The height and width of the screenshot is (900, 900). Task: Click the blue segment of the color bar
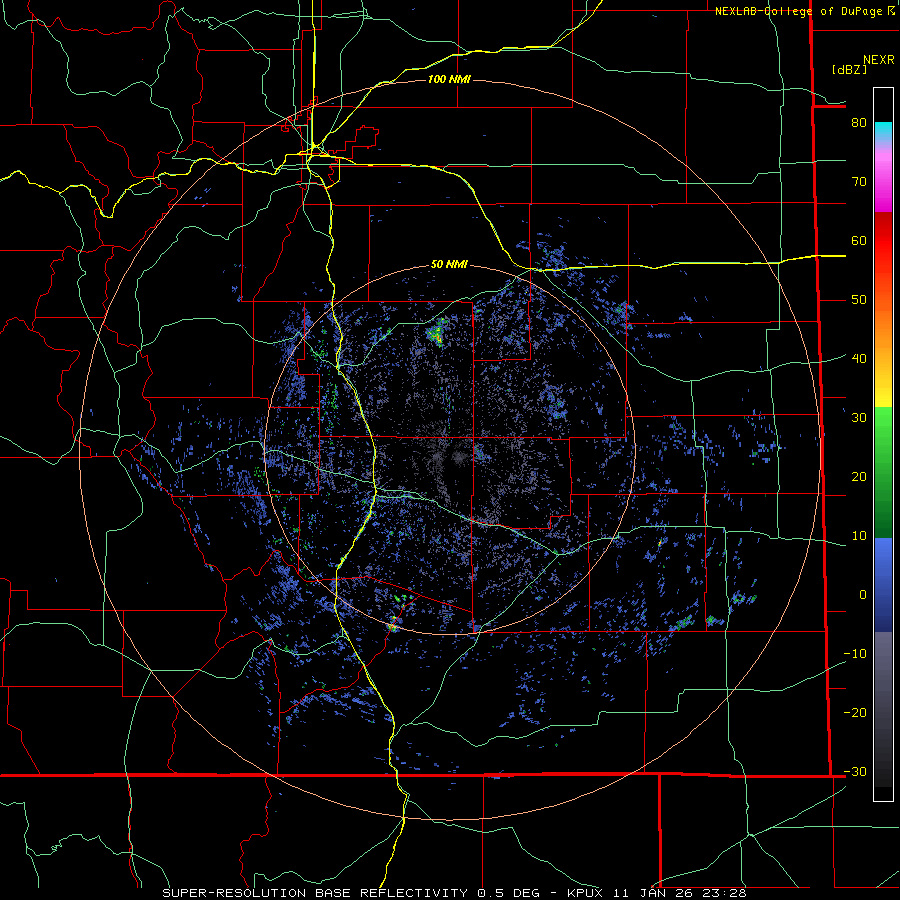[x=883, y=584]
